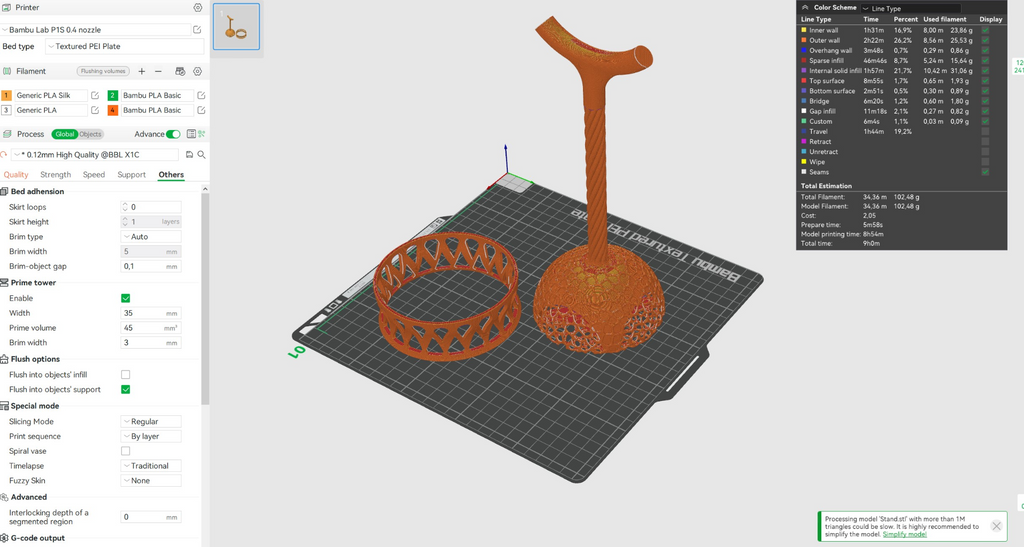The width and height of the screenshot is (1024, 547).
Task: Switch to the Speed tab
Action: coord(93,175)
